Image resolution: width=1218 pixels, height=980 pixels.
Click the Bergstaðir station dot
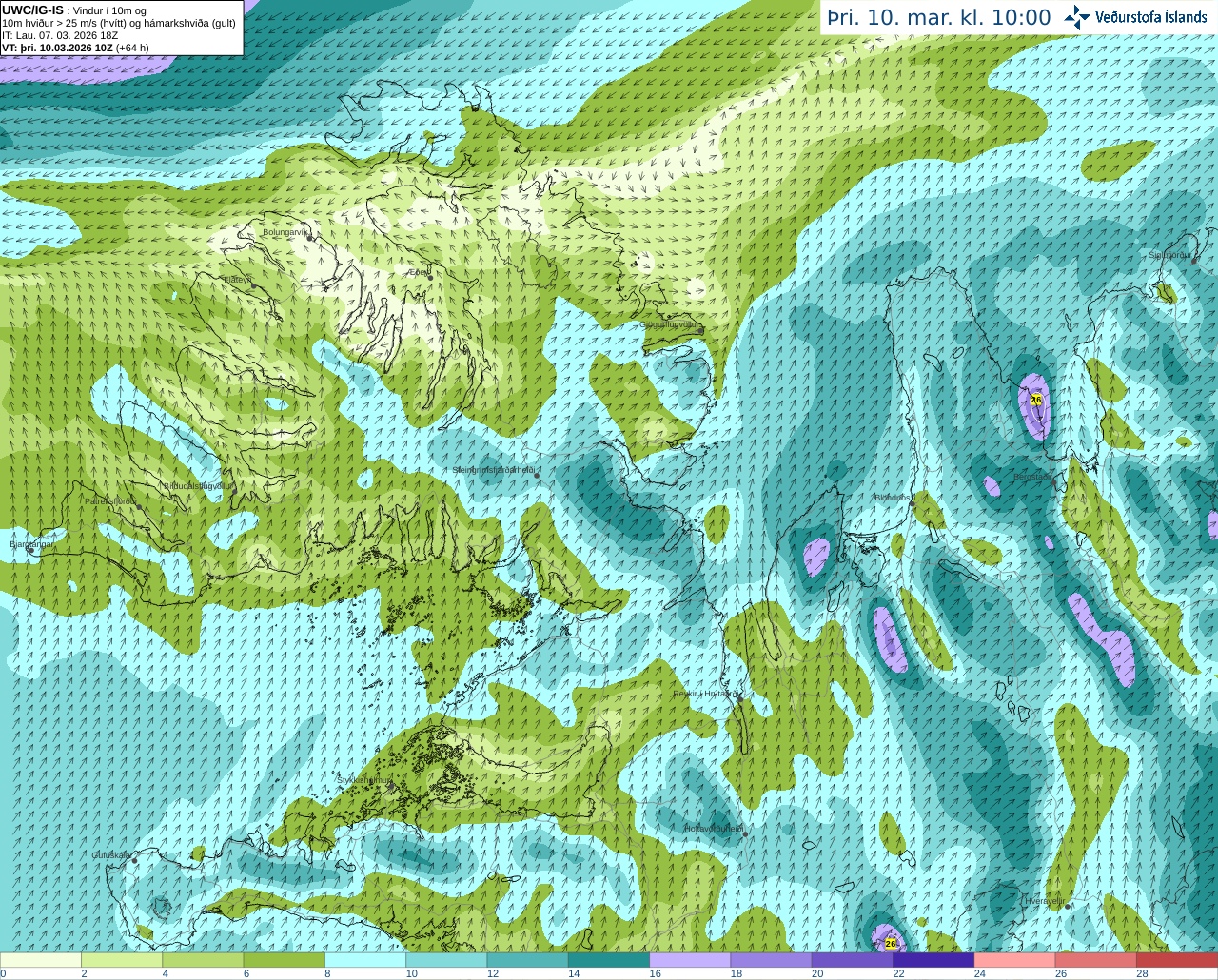tap(1056, 481)
